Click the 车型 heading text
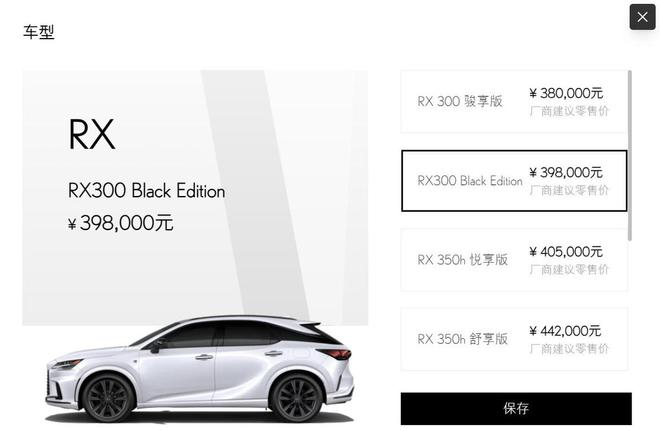 (x=39, y=32)
